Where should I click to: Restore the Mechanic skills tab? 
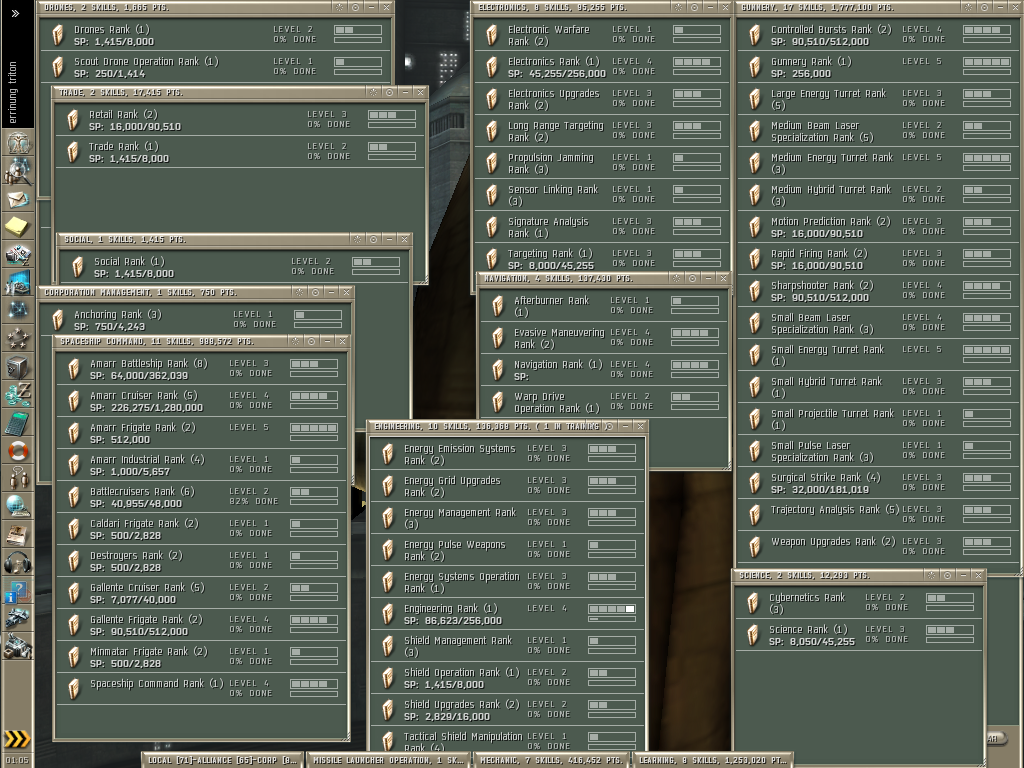551,760
